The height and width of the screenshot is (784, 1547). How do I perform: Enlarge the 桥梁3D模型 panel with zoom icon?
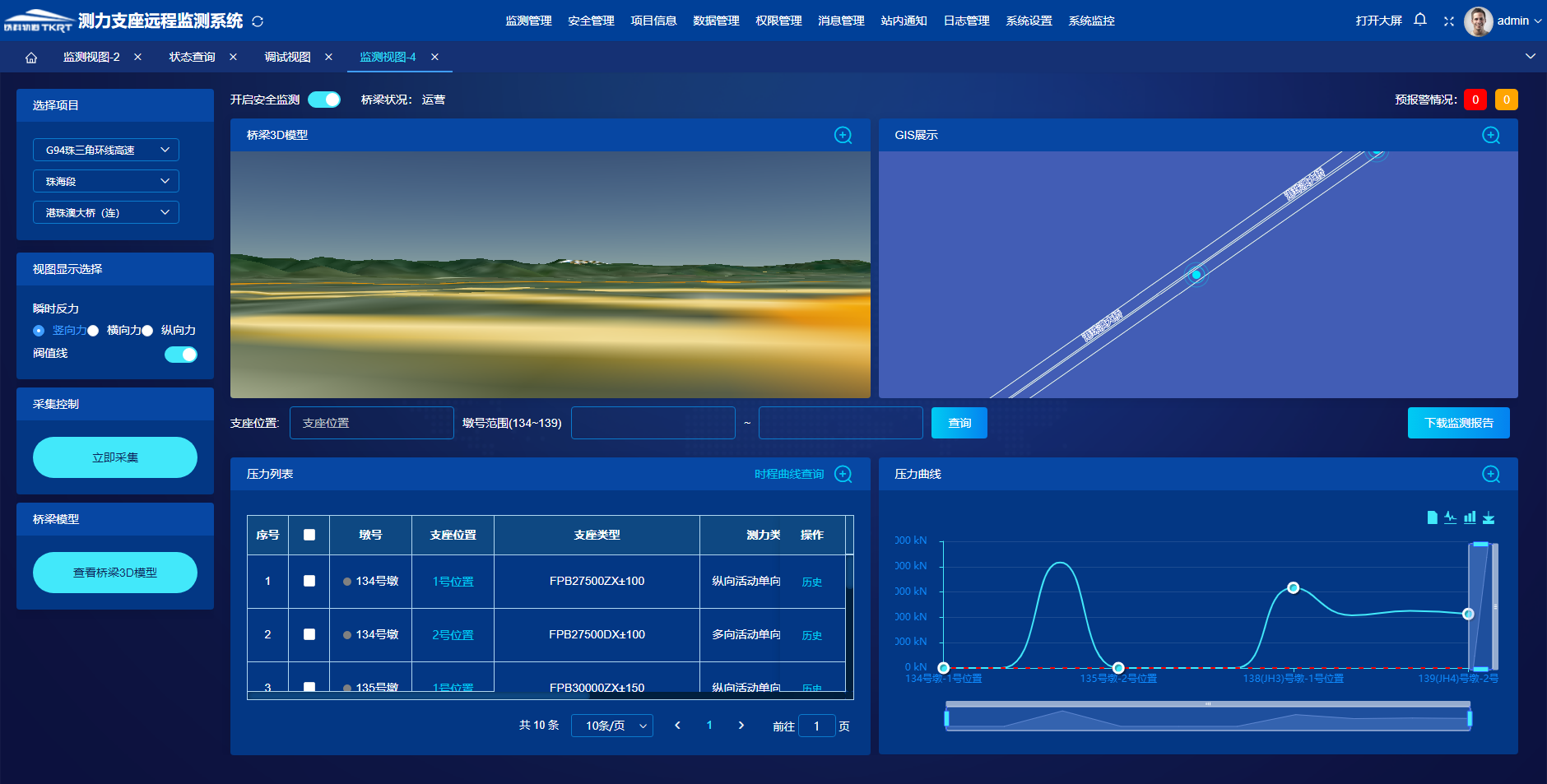[x=843, y=135]
